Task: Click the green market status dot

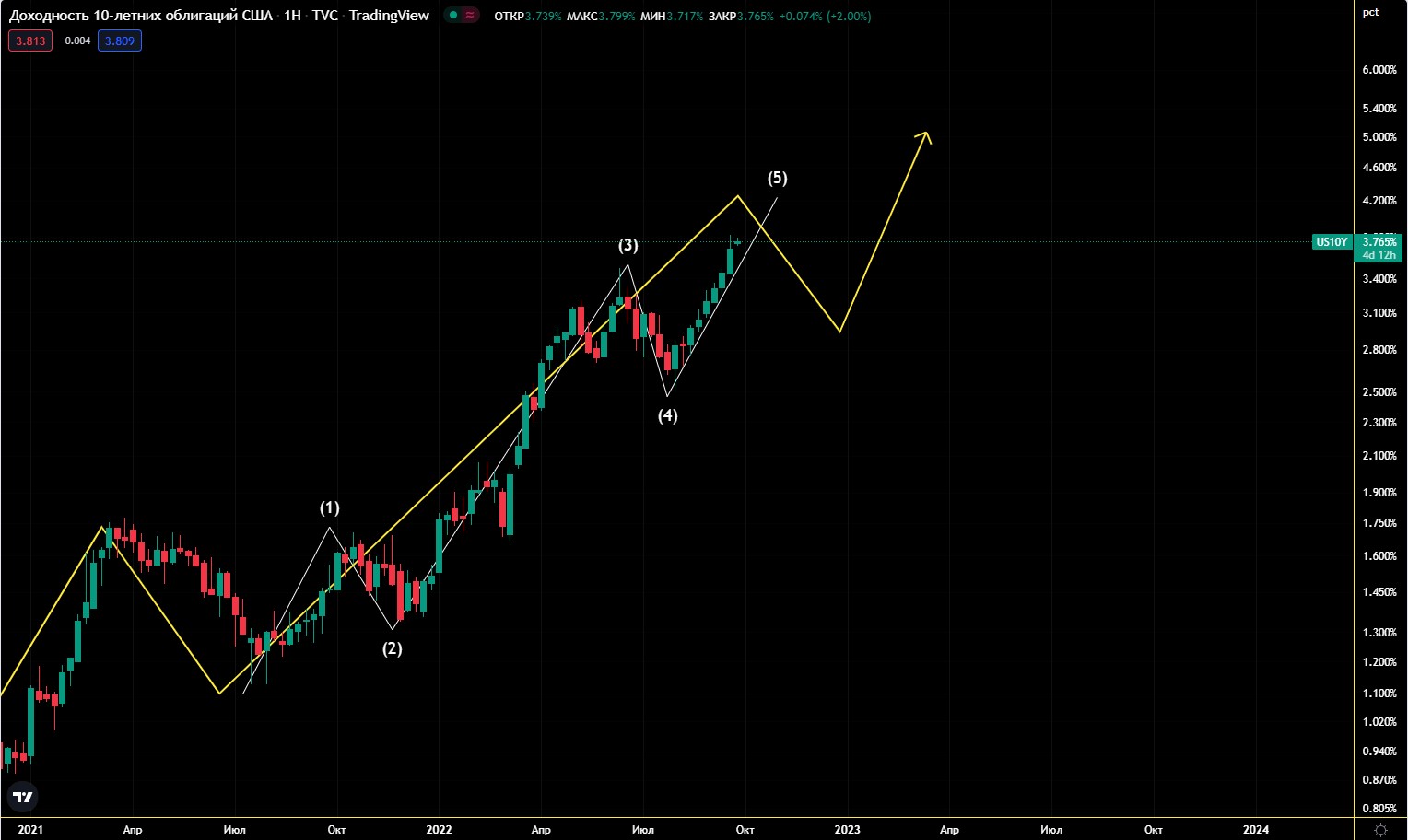Action: pyautogui.click(x=452, y=16)
